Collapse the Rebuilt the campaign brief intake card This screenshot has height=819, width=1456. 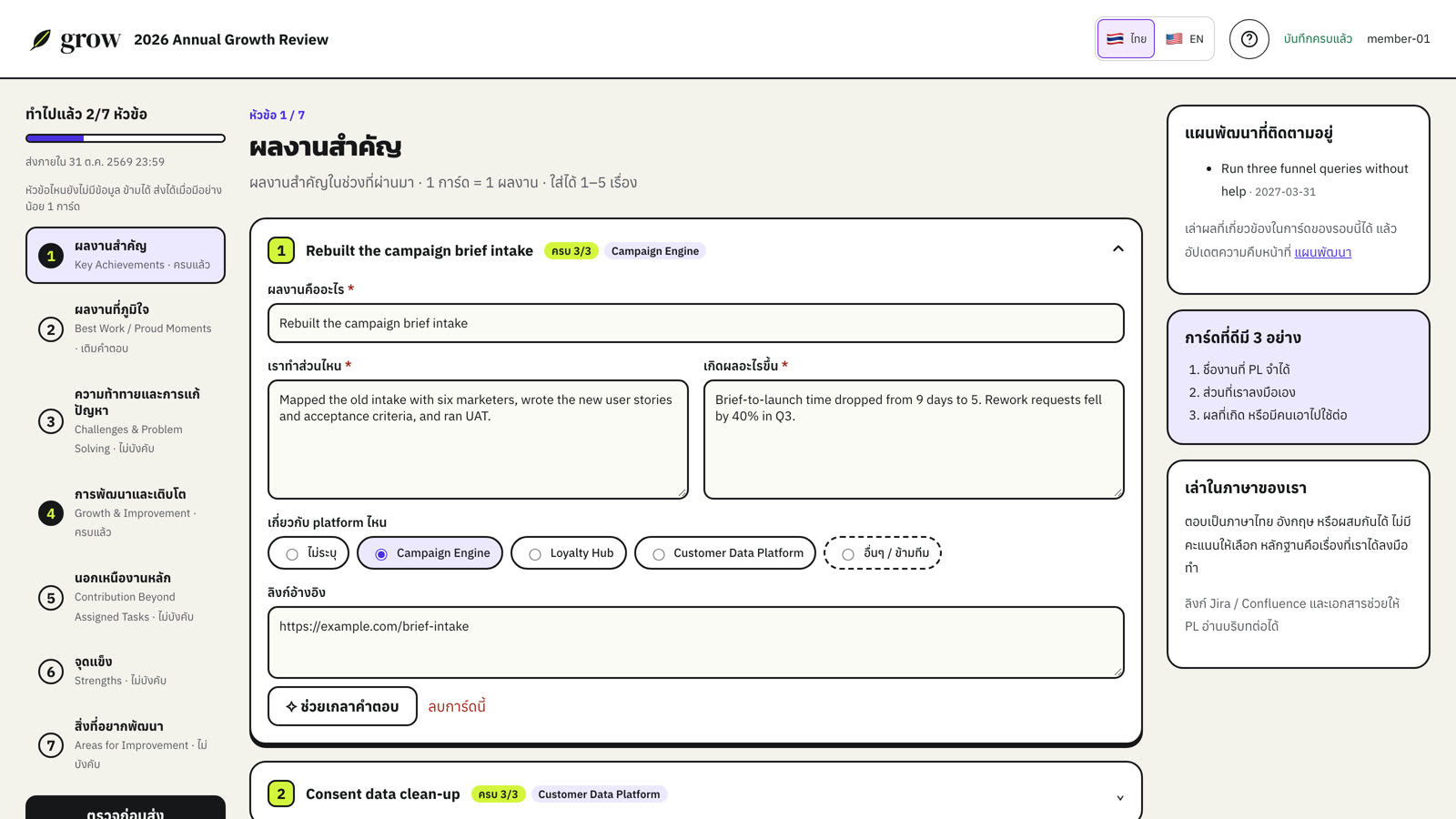point(1118,249)
